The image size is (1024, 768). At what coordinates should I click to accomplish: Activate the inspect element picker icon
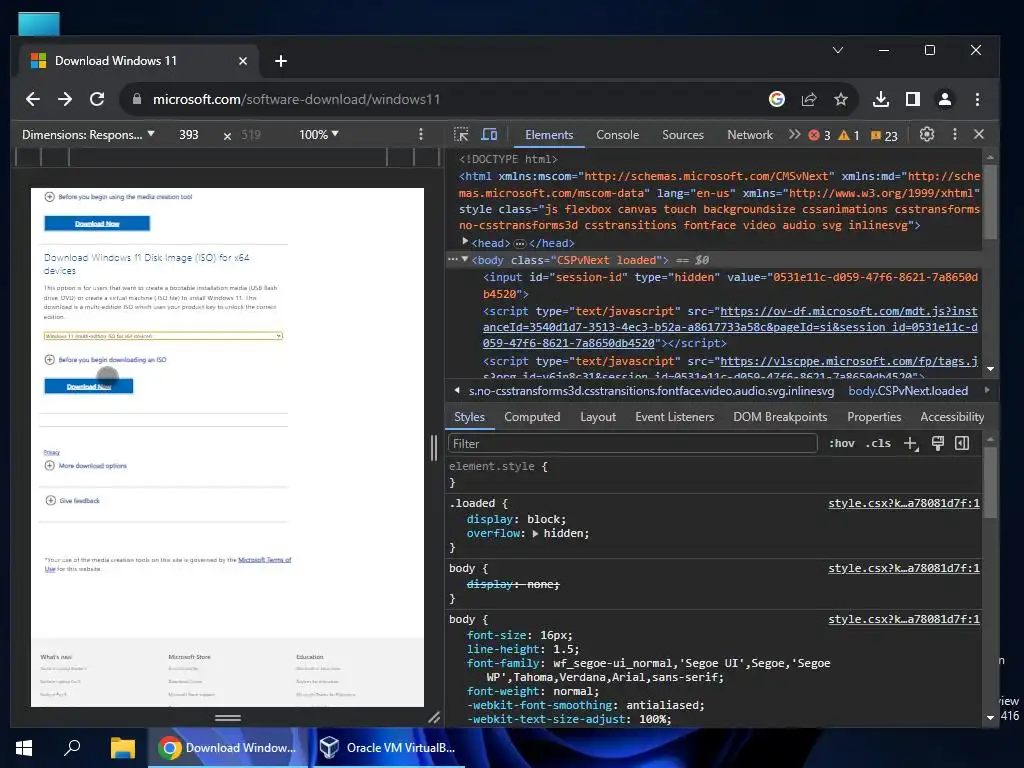click(461, 135)
